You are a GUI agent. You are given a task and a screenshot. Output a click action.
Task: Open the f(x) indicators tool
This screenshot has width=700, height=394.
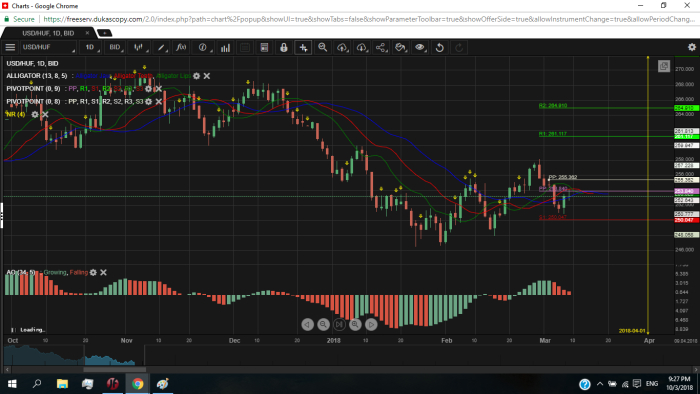tap(181, 47)
